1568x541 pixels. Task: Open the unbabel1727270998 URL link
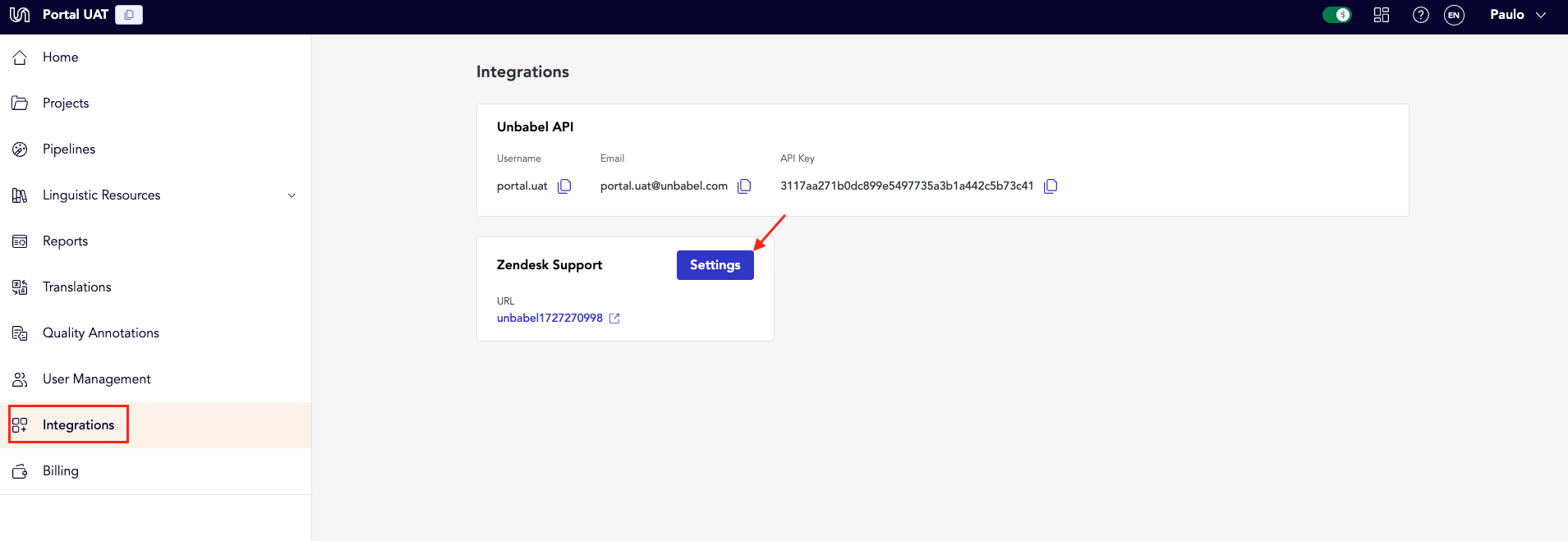click(549, 318)
